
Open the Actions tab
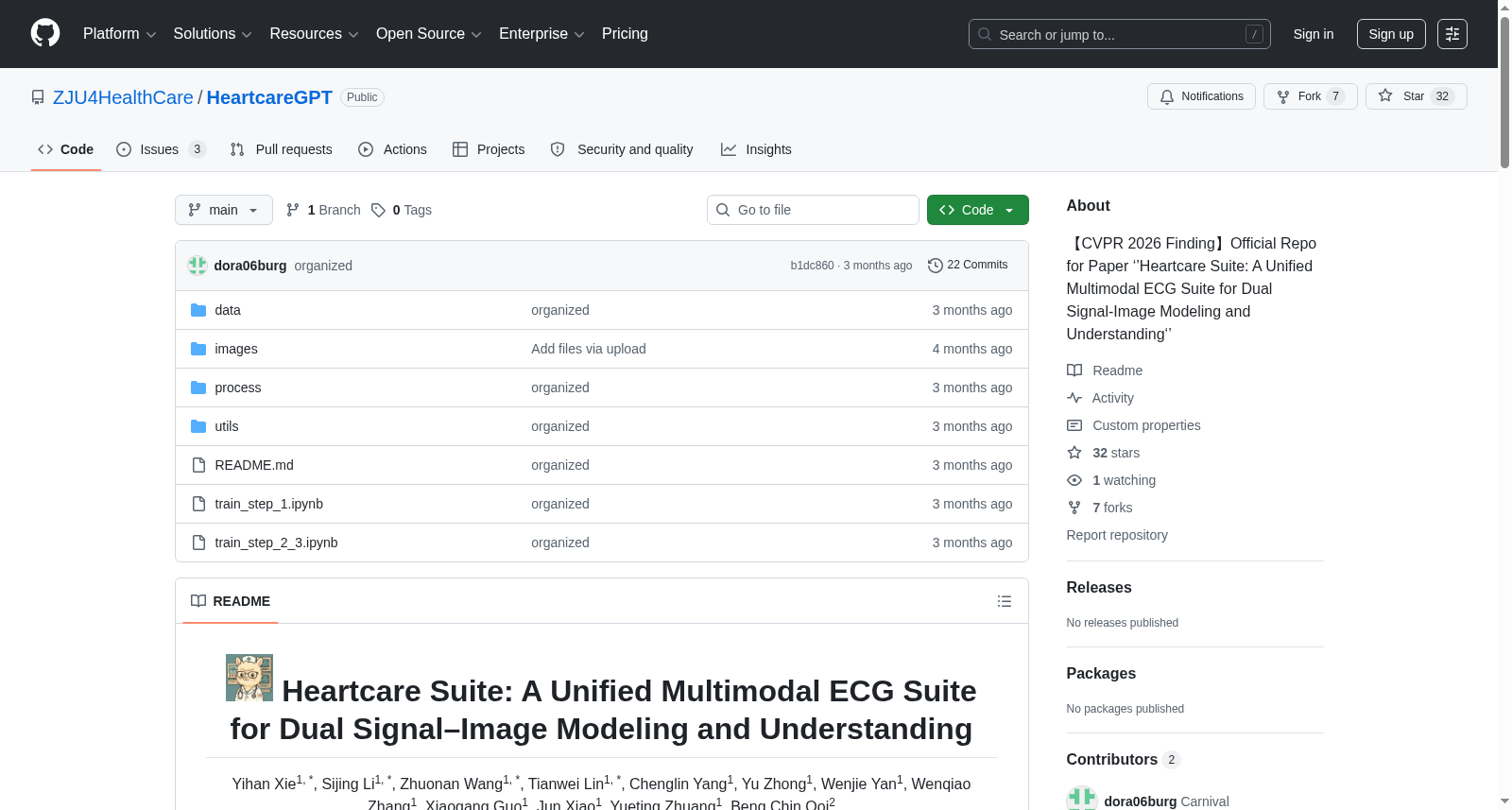pos(392,149)
